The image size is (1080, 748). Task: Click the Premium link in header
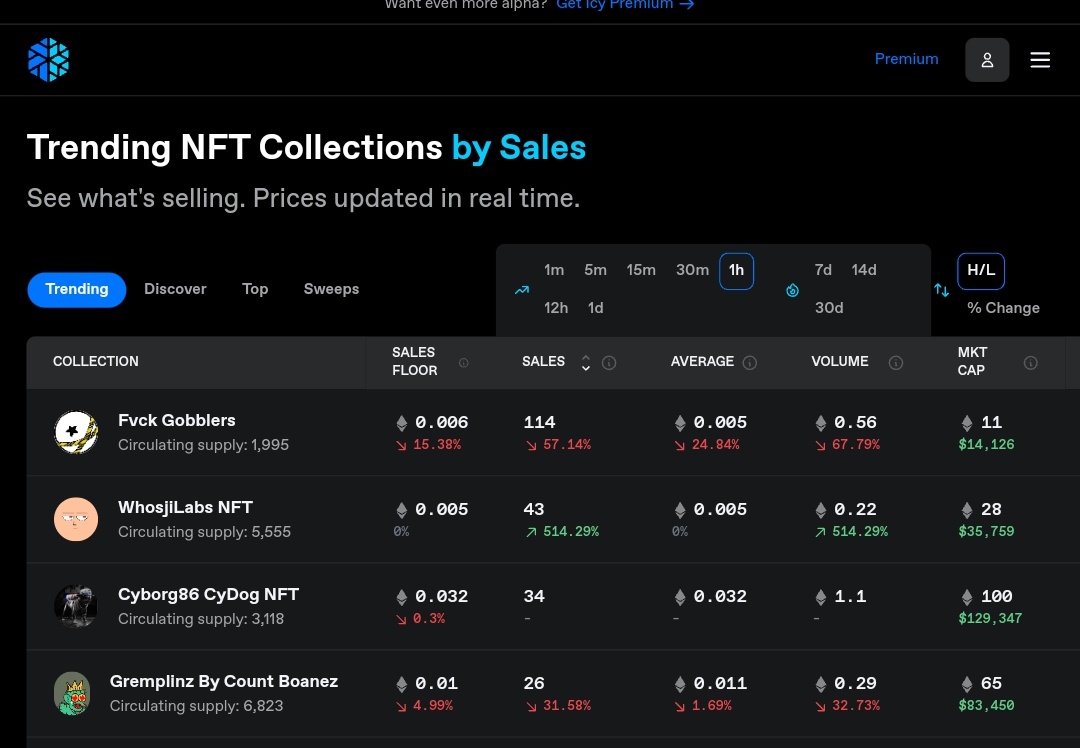click(x=906, y=59)
